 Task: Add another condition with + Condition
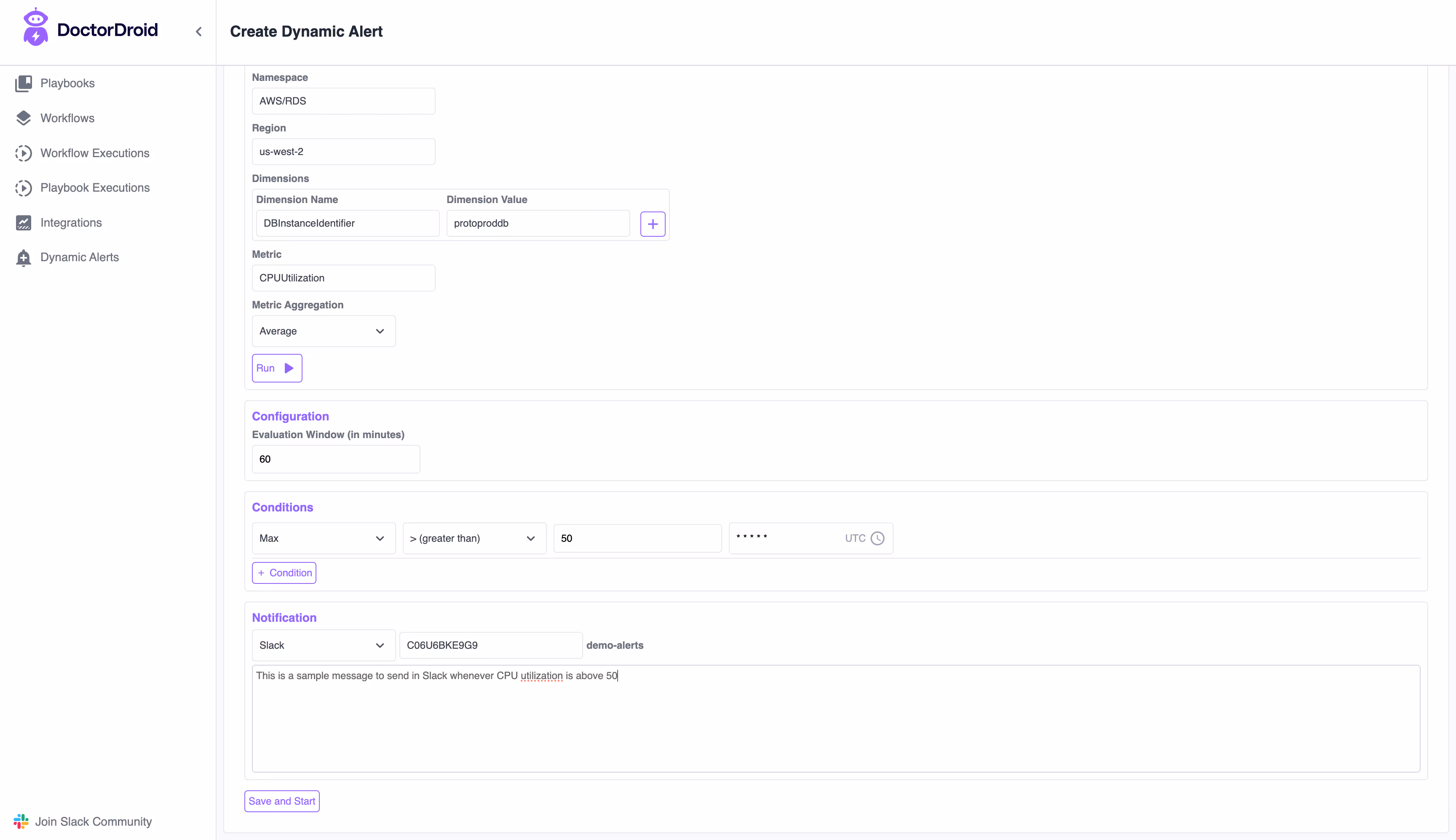coord(284,573)
